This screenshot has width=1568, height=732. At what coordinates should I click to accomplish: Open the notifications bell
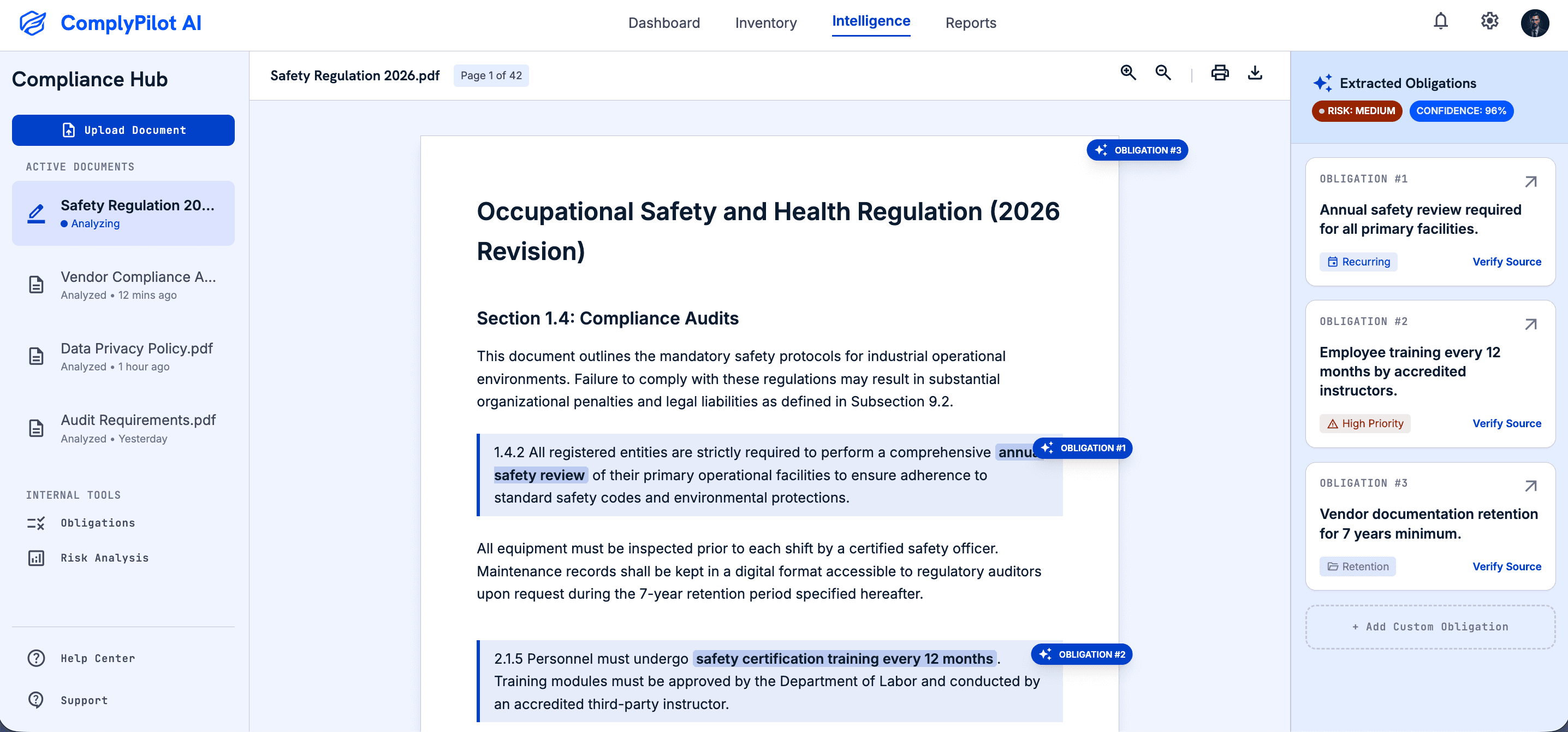[1440, 21]
